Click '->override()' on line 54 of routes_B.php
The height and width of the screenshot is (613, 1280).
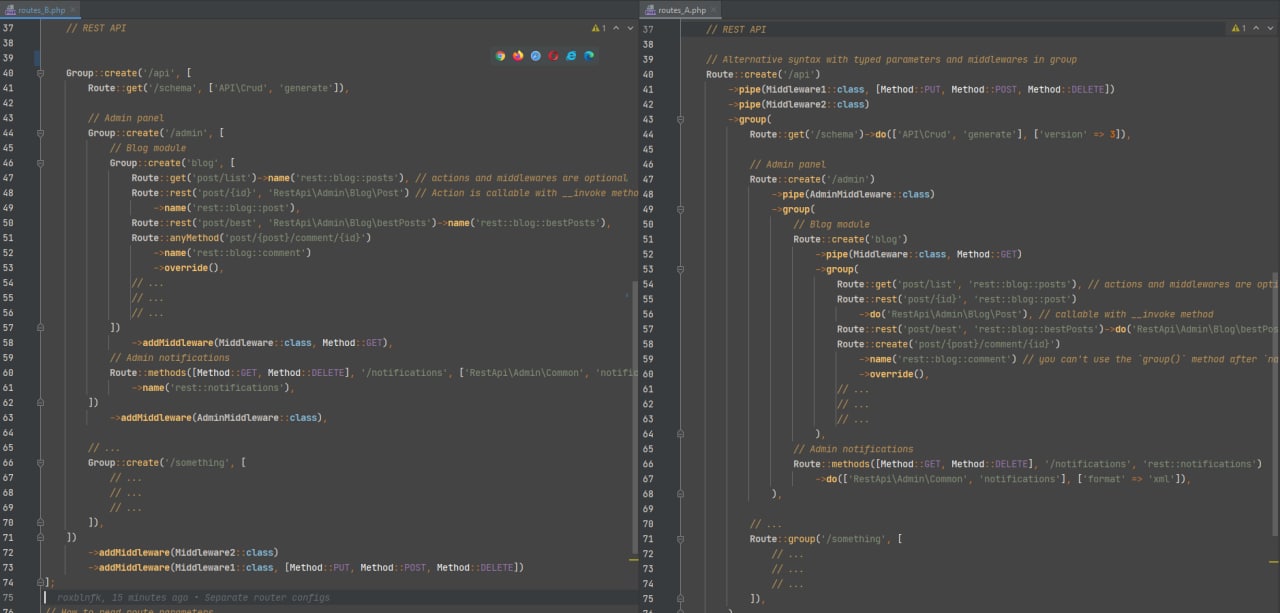pos(188,268)
